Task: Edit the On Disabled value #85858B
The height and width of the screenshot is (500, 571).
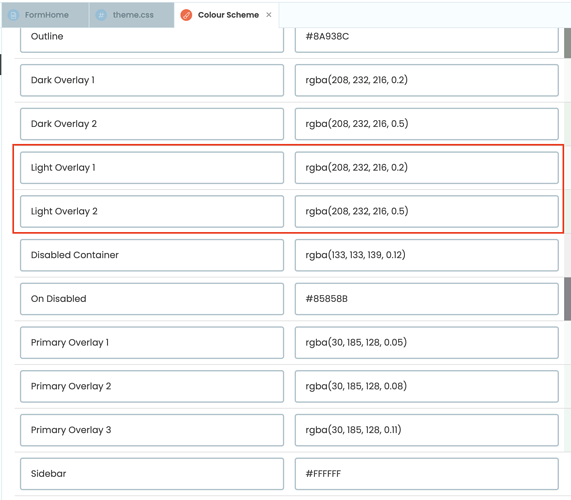Action: point(426,299)
